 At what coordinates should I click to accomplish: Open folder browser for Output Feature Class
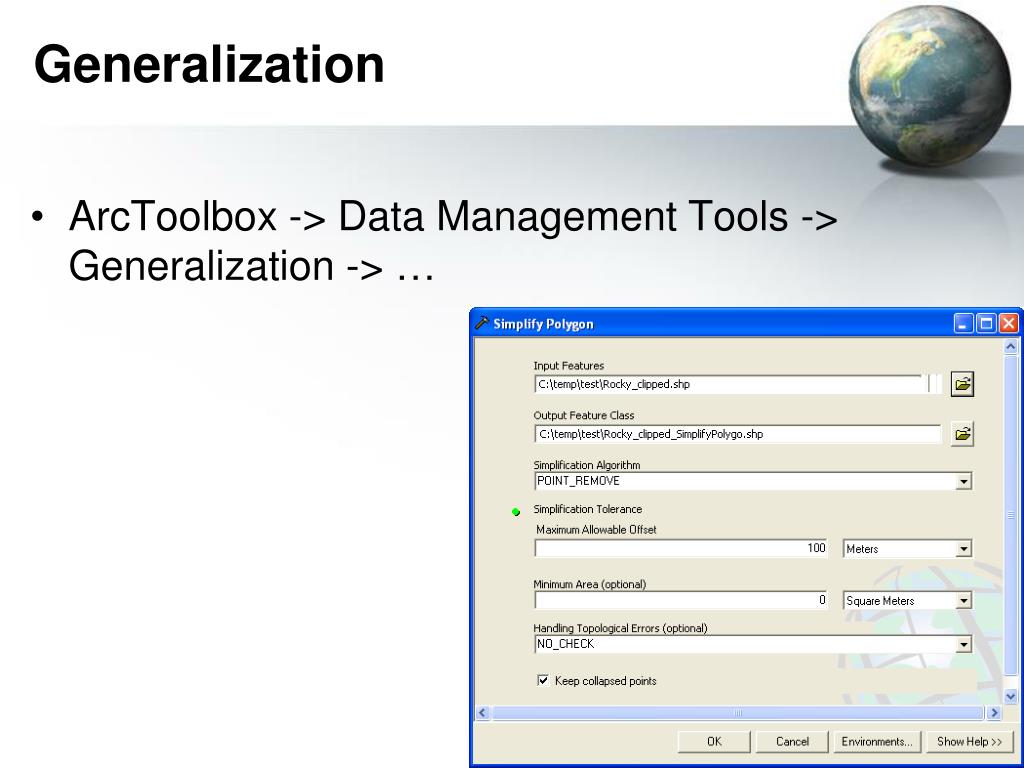coord(962,434)
